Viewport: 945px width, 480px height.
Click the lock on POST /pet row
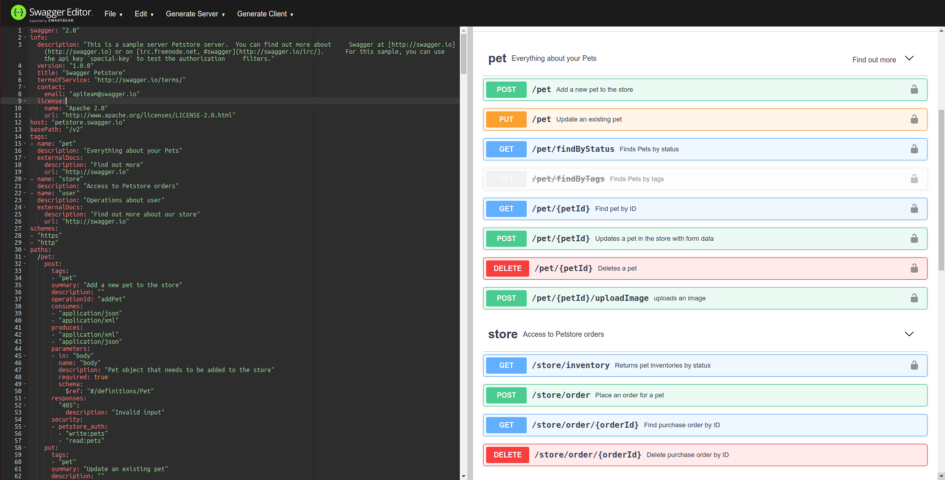[x=914, y=89]
